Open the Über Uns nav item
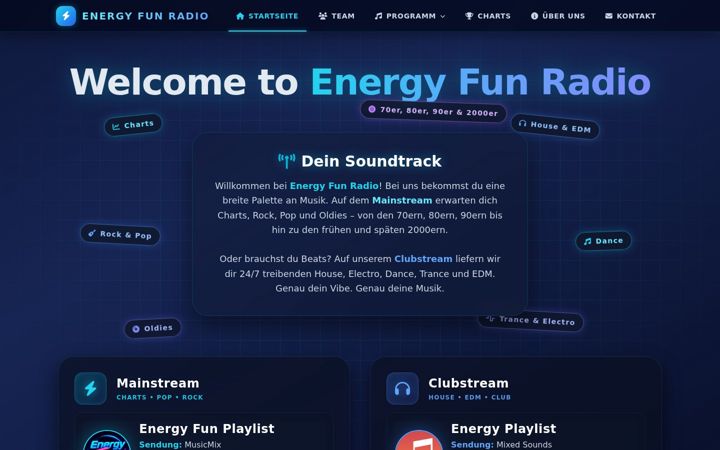The width and height of the screenshot is (720, 450). pos(558,16)
